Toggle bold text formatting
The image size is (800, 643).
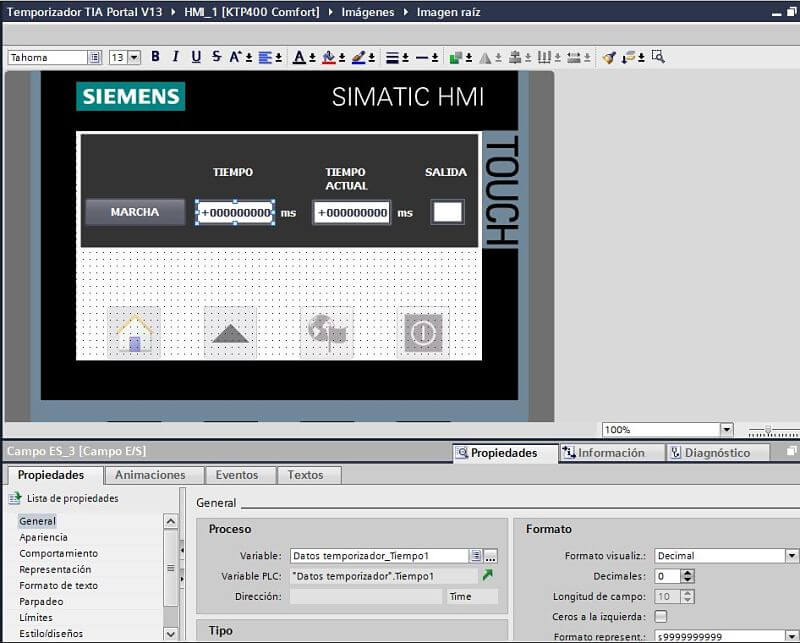tap(155, 57)
